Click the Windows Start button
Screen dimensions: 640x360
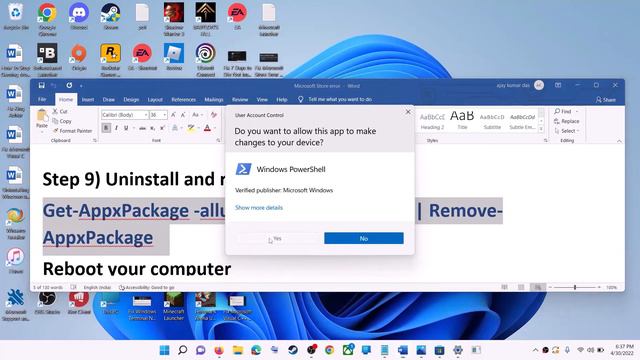click(x=164, y=350)
